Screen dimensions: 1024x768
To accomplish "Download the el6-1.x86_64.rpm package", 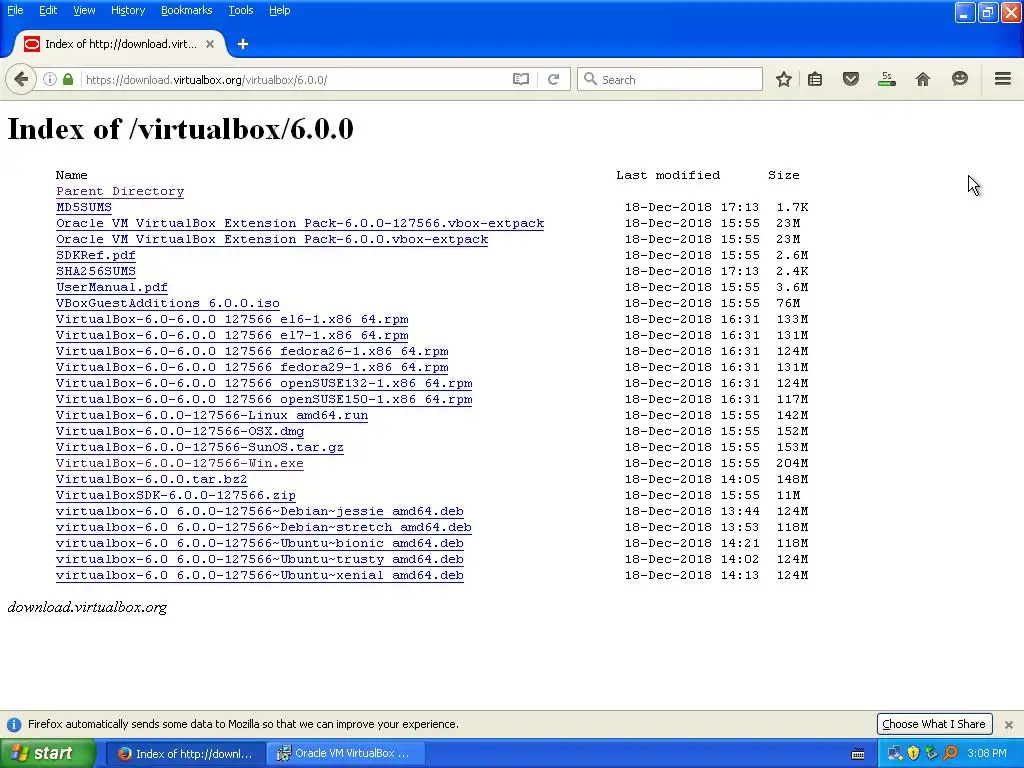I will pos(232,319).
